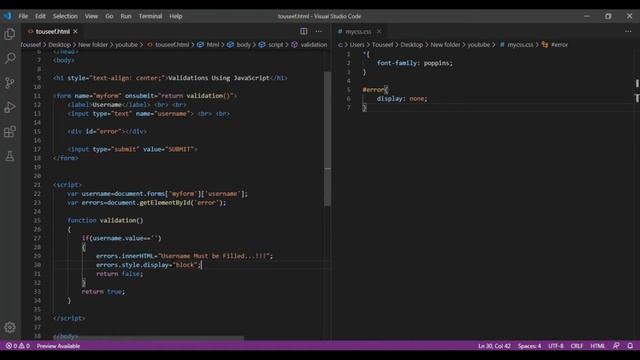The width and height of the screenshot is (640, 360).
Task: Open notifications bell in status bar
Action: (630, 346)
